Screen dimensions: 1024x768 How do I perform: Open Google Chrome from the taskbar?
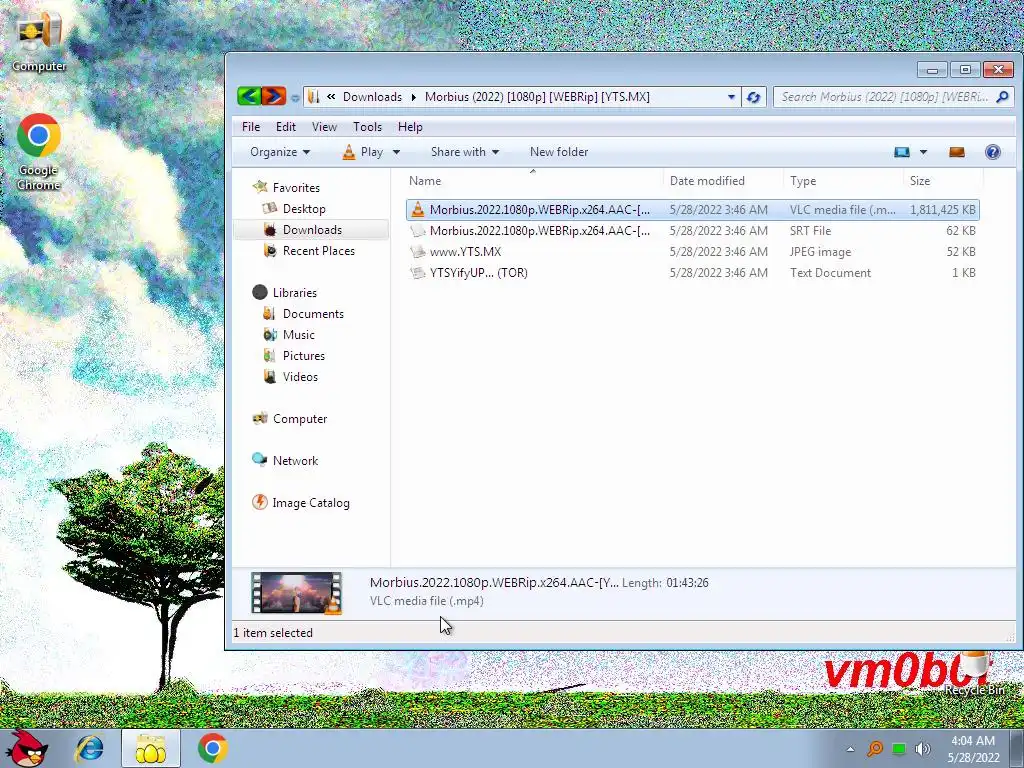[212, 748]
